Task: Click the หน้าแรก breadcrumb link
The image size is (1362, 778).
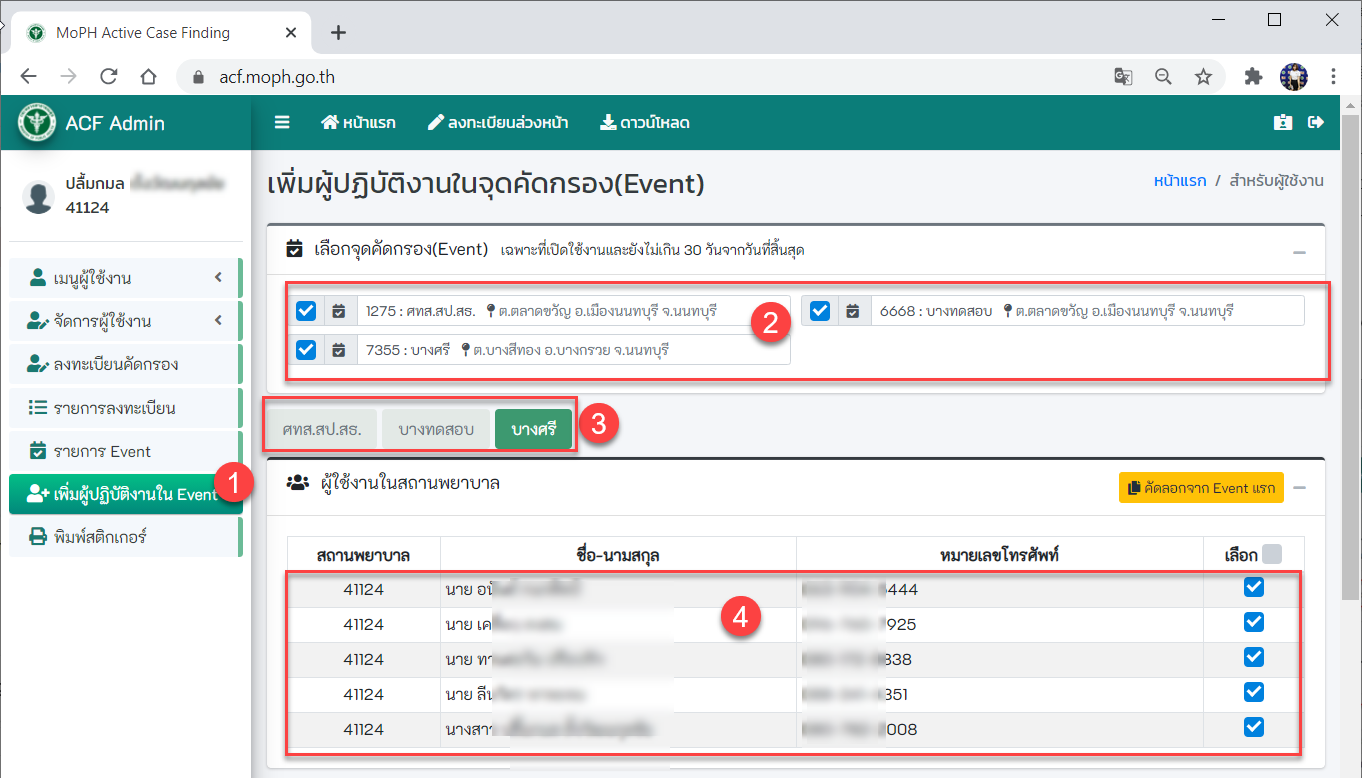Action: click(x=1179, y=181)
